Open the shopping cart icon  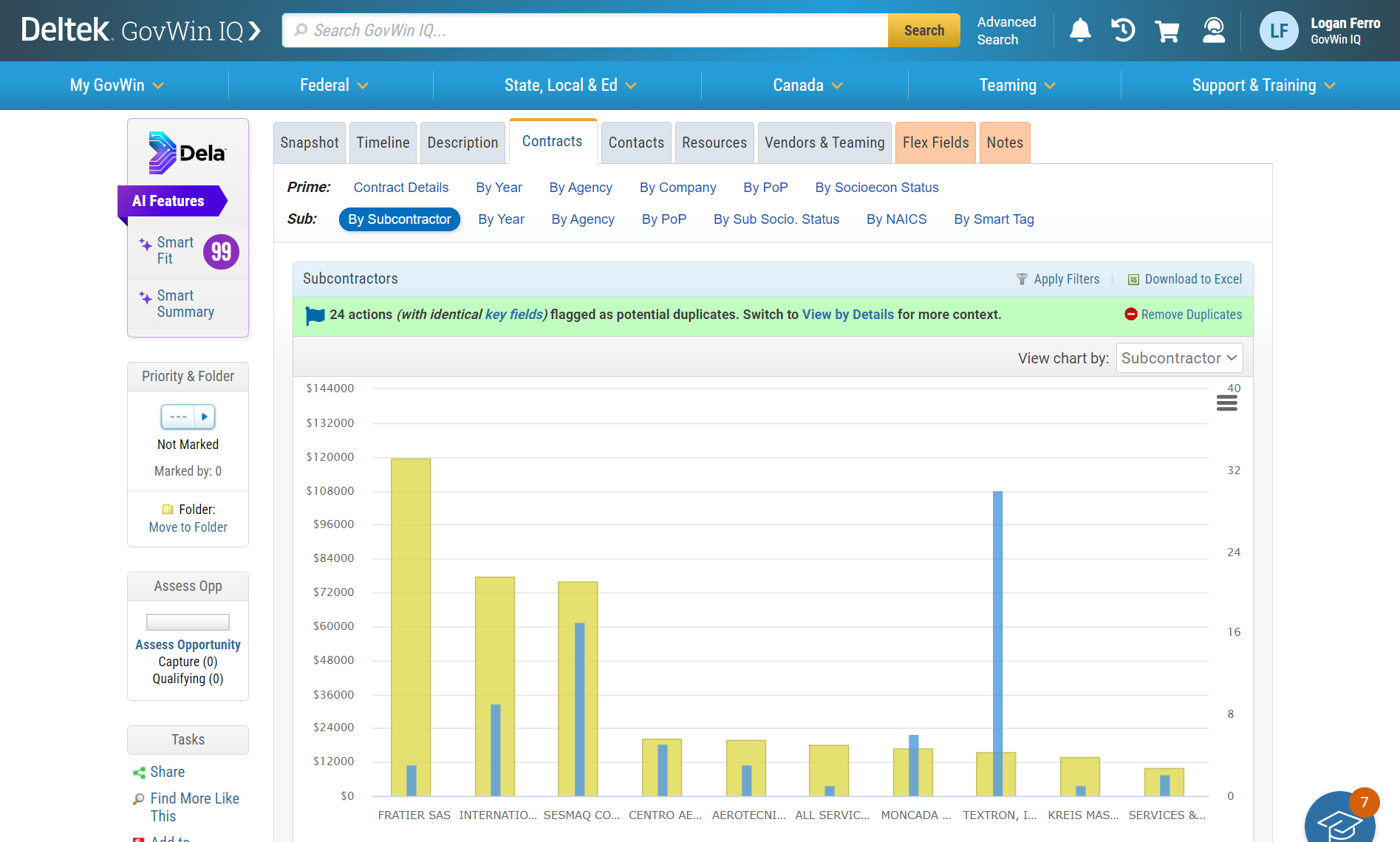[x=1167, y=31]
